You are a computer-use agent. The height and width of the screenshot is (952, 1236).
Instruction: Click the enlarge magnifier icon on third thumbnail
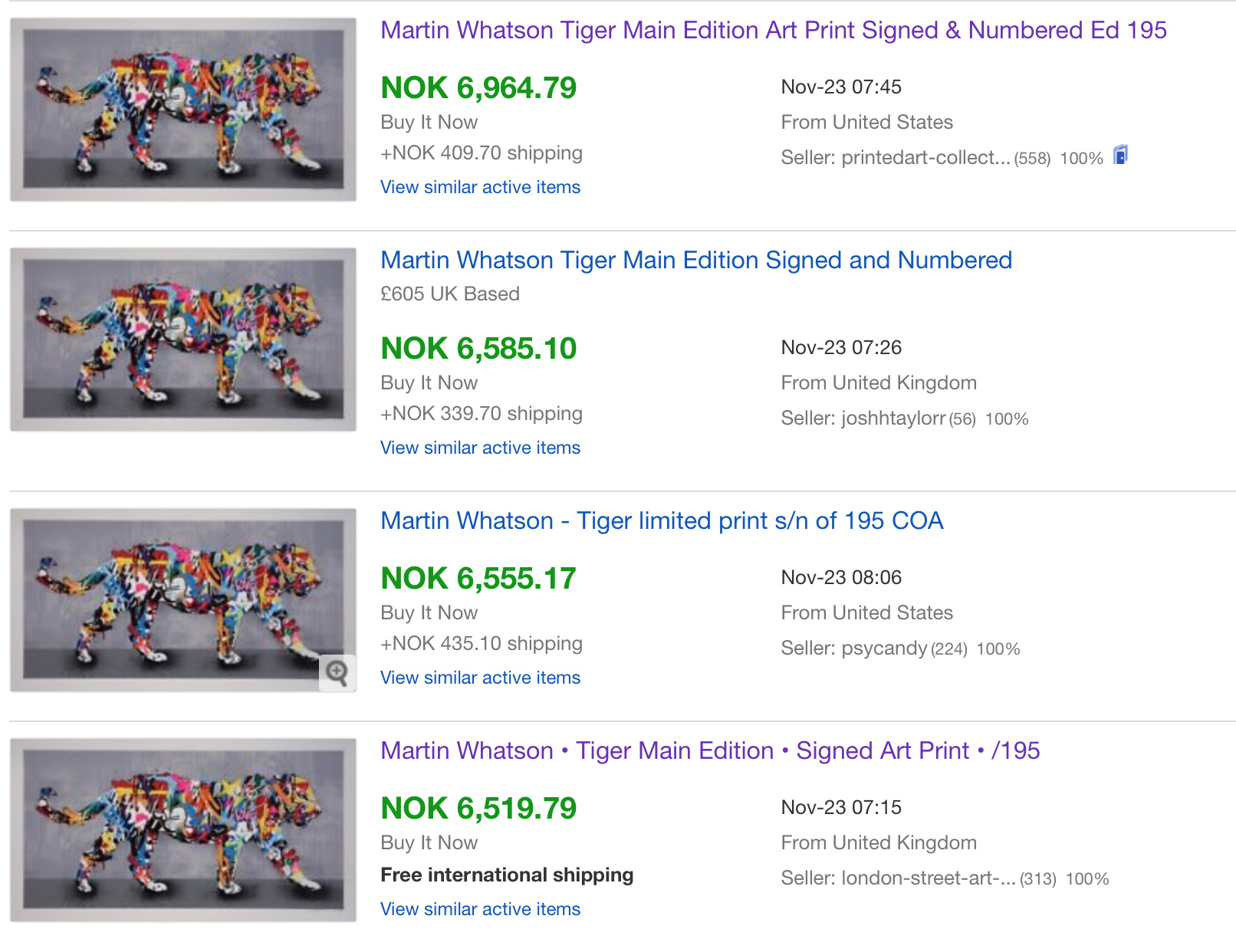[337, 673]
